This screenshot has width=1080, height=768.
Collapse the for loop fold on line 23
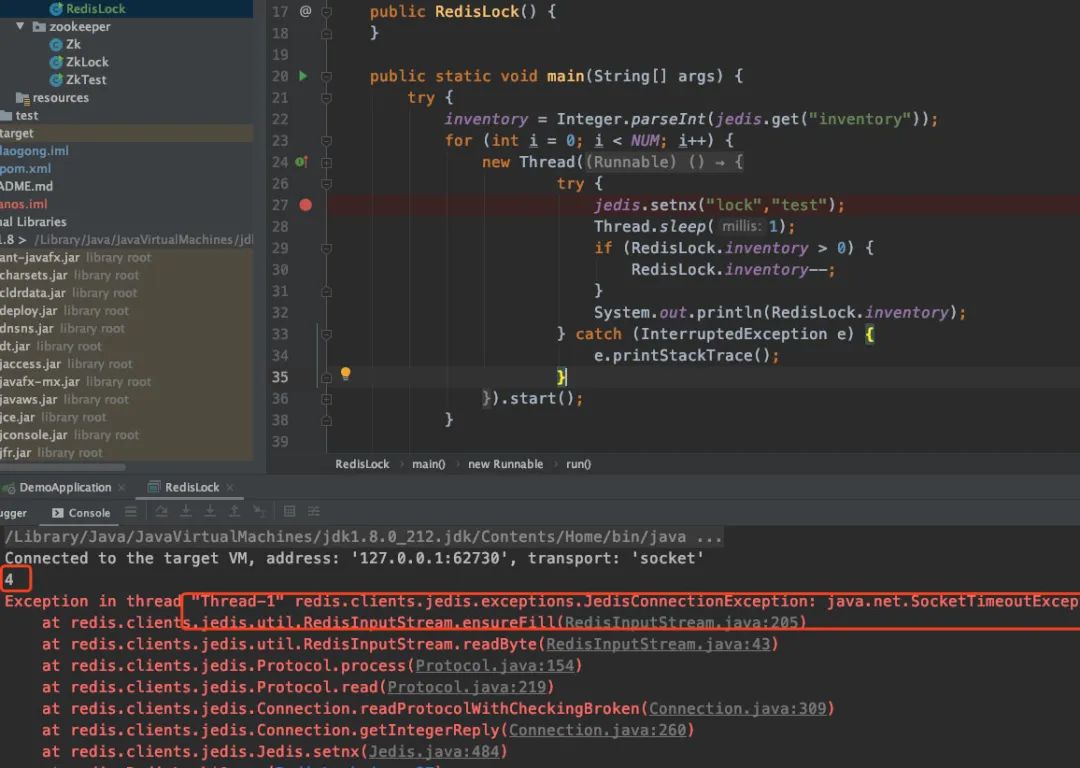(326, 141)
